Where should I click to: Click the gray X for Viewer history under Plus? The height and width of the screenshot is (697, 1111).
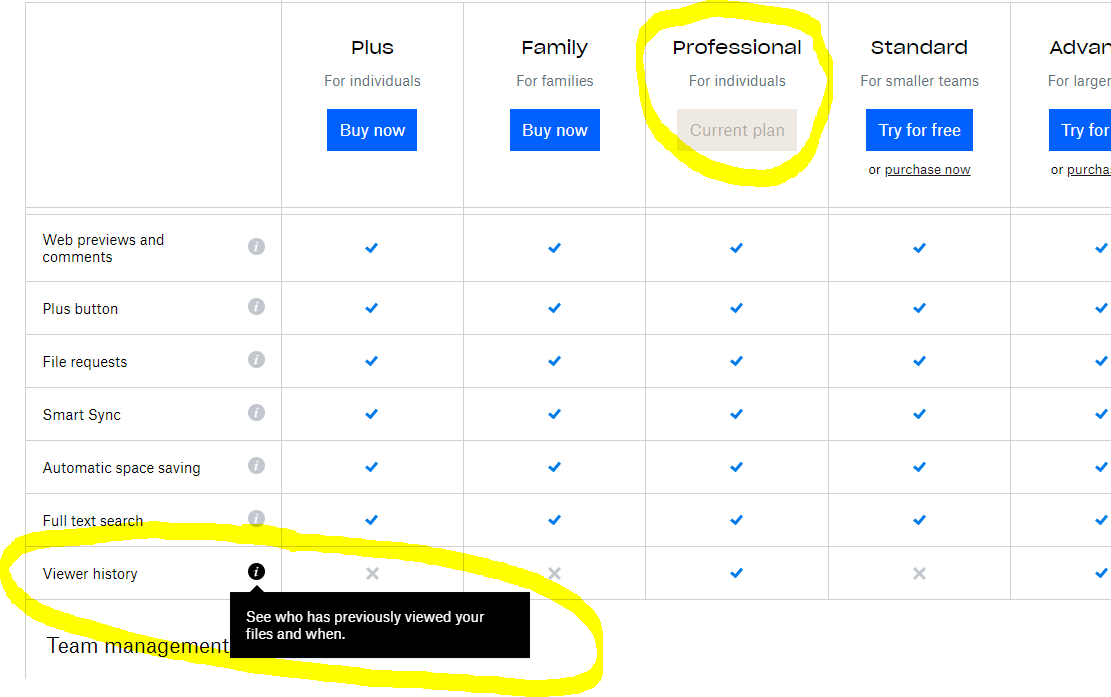tap(372, 573)
